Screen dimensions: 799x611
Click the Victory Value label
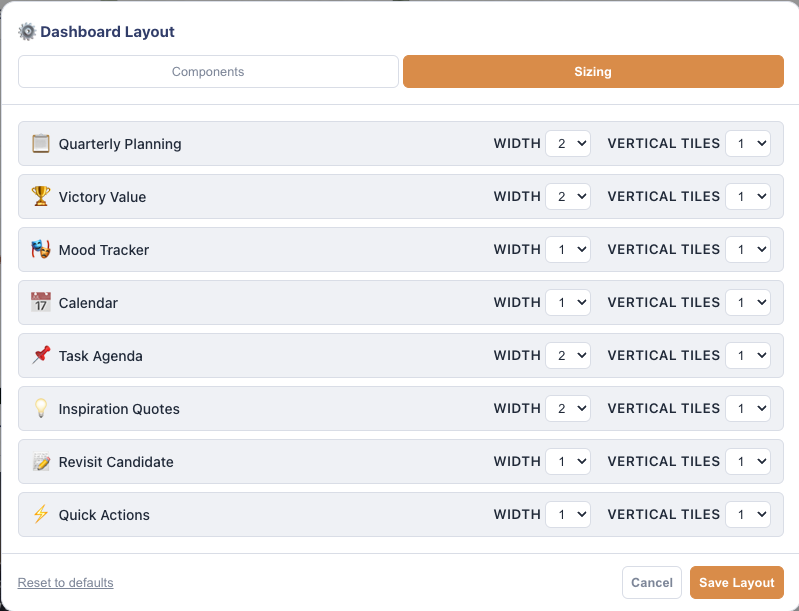102,197
